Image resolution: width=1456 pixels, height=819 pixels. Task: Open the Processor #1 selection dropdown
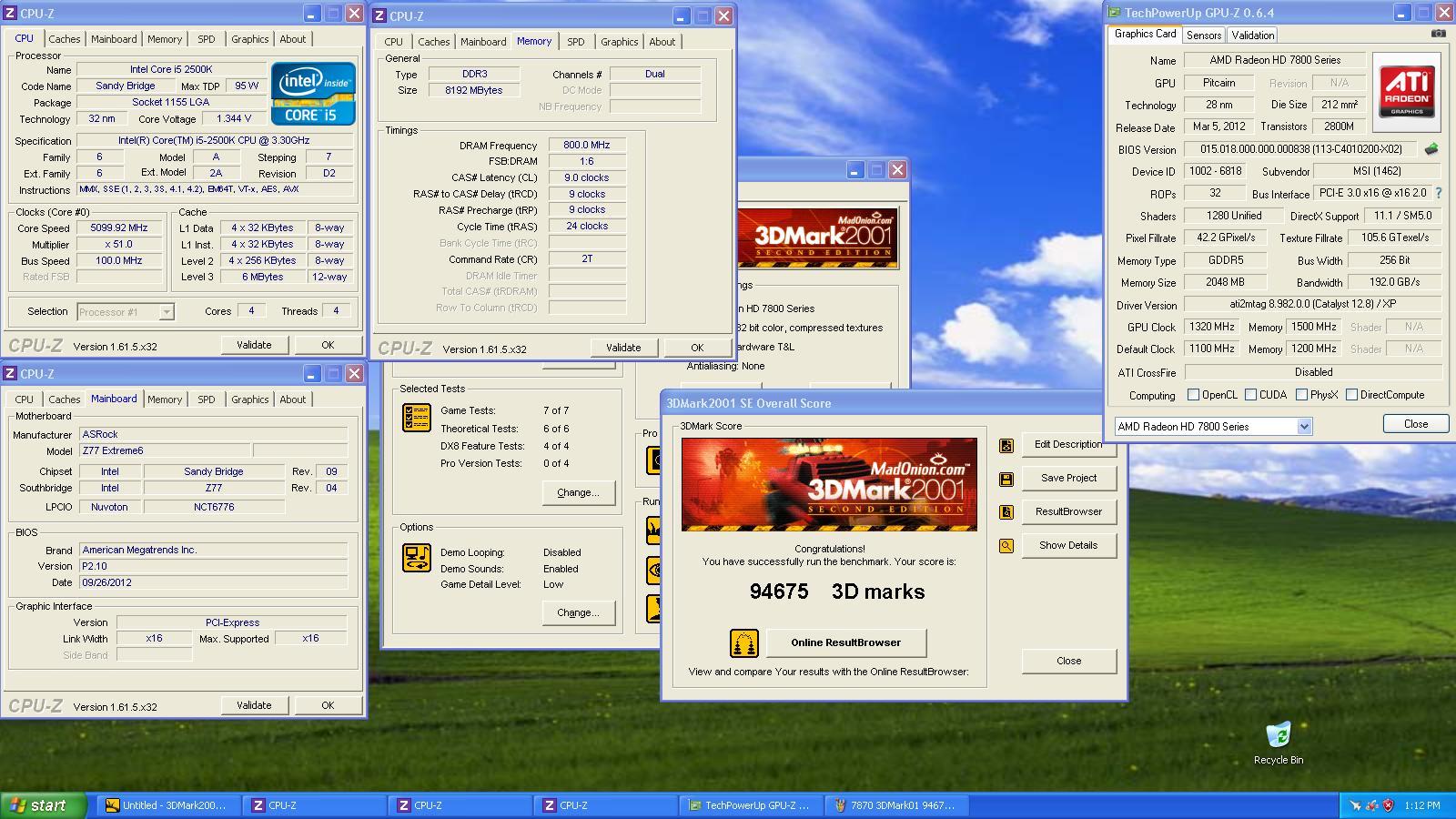(x=126, y=311)
